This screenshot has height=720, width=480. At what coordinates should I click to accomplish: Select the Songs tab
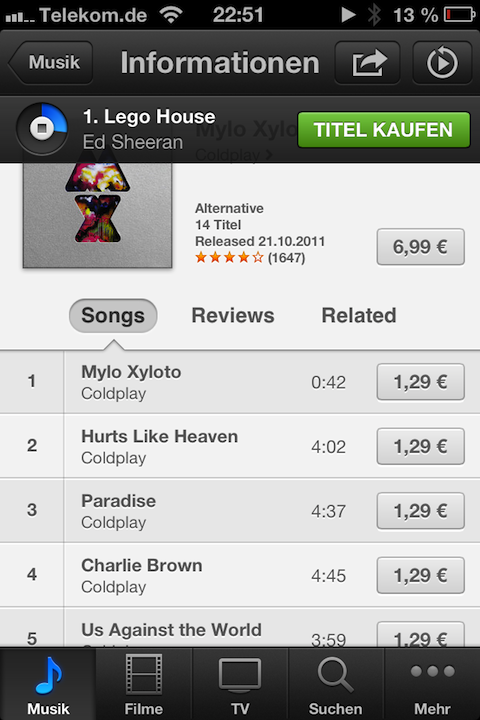click(113, 316)
